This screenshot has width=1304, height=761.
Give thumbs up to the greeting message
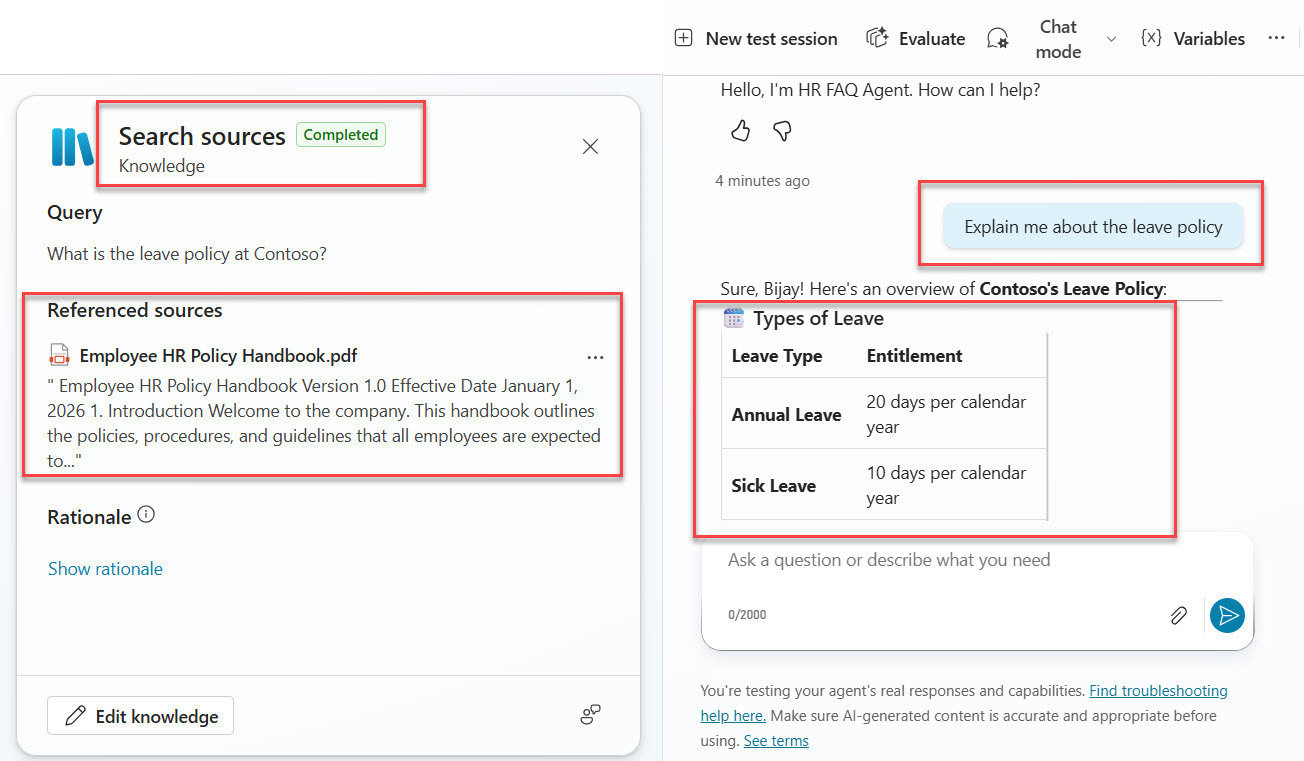[x=740, y=131]
